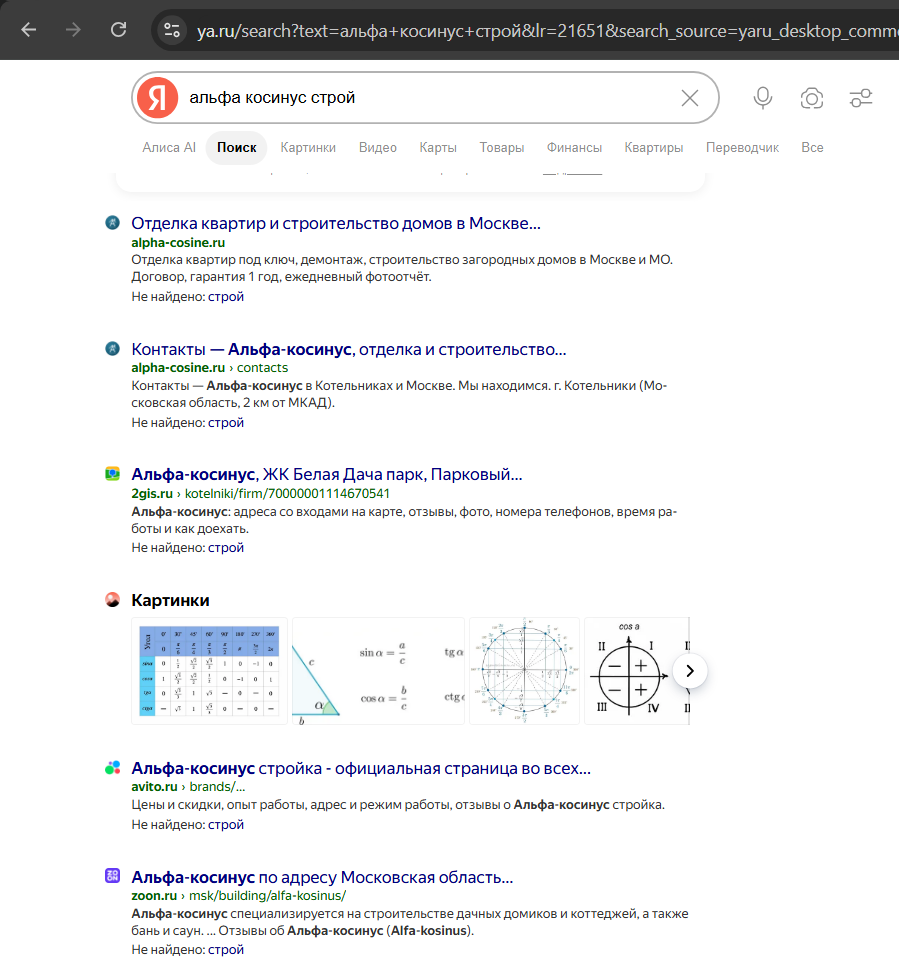The image size is (899, 969).
Task: Click the Картинки section heading
Action: point(171,600)
